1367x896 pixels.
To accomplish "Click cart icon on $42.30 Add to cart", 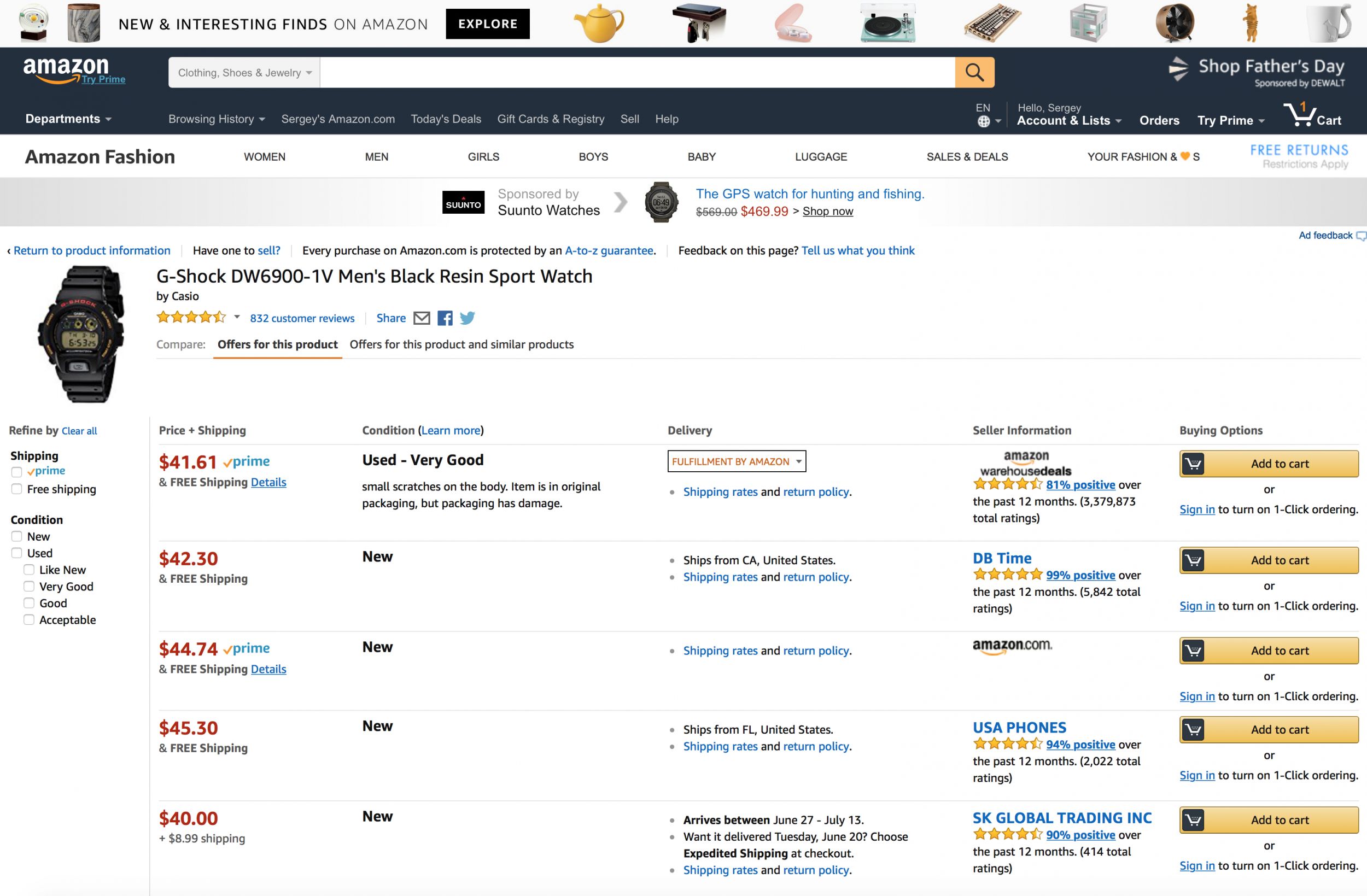I will click(x=1194, y=560).
